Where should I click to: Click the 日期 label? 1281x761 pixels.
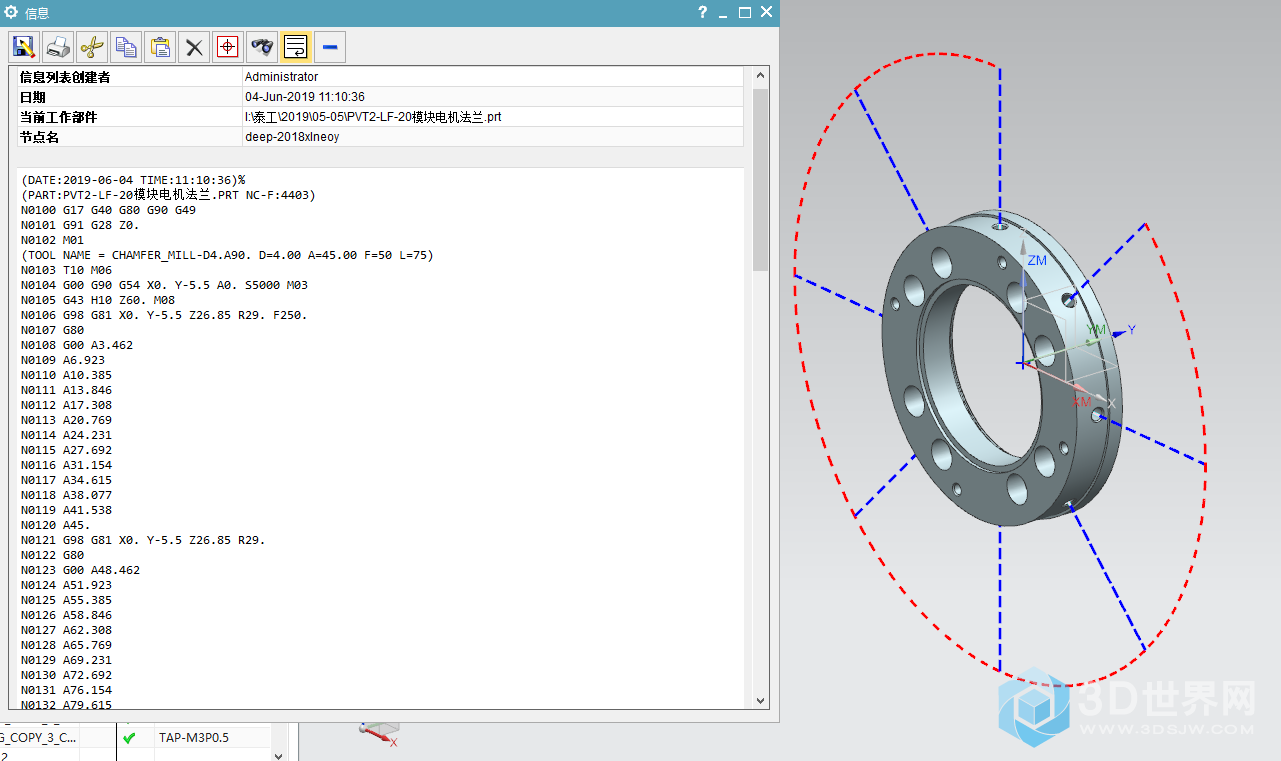tap(33, 97)
